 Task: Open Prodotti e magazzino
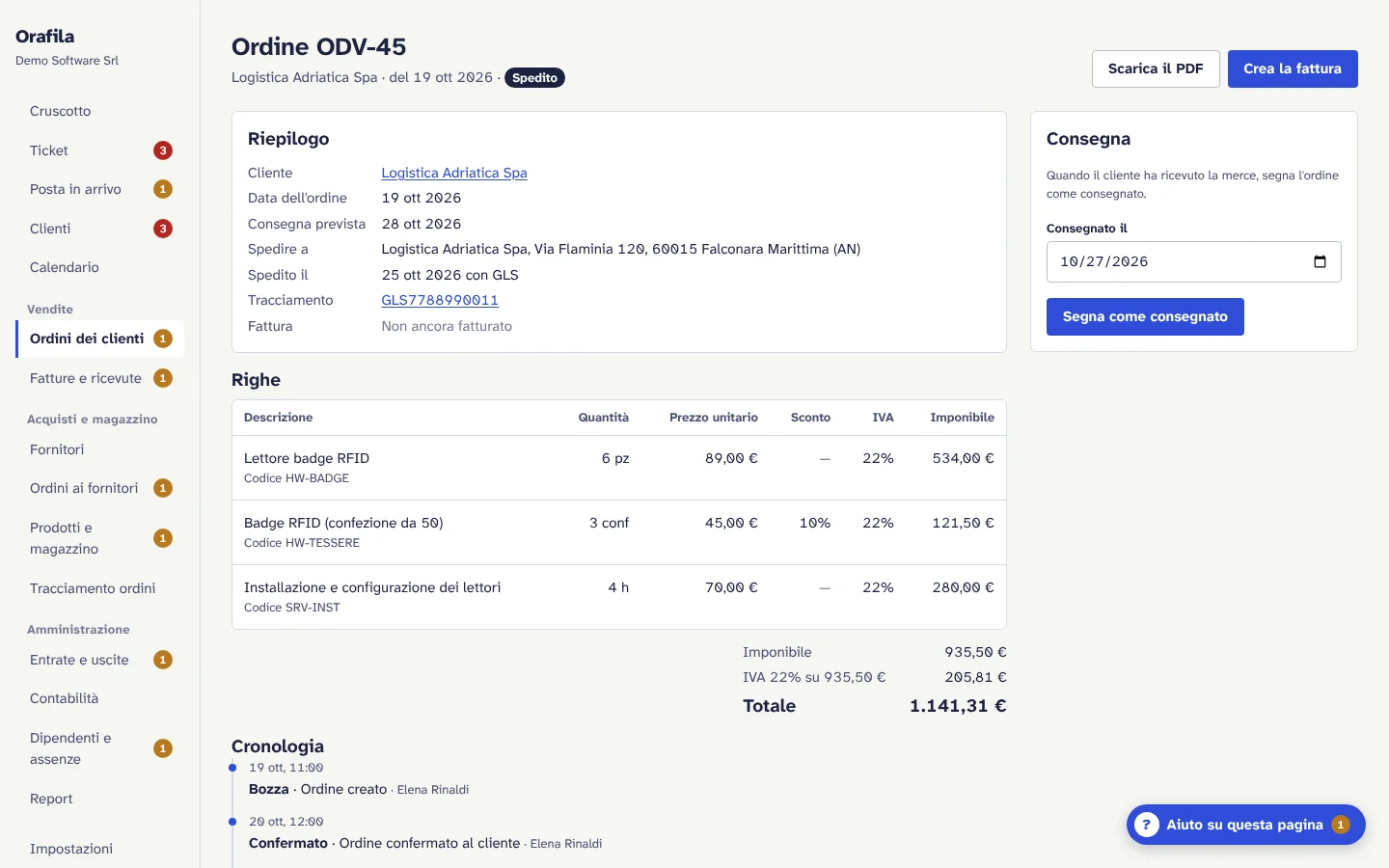pyautogui.click(x=100, y=538)
